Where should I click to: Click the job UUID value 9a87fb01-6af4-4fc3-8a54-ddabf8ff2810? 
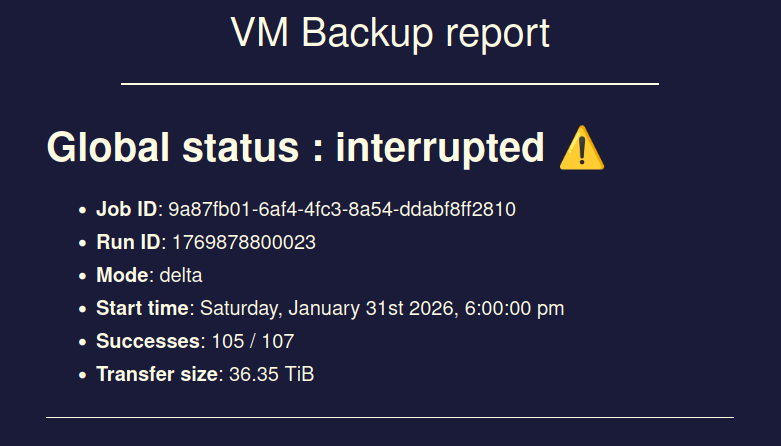tap(342, 209)
